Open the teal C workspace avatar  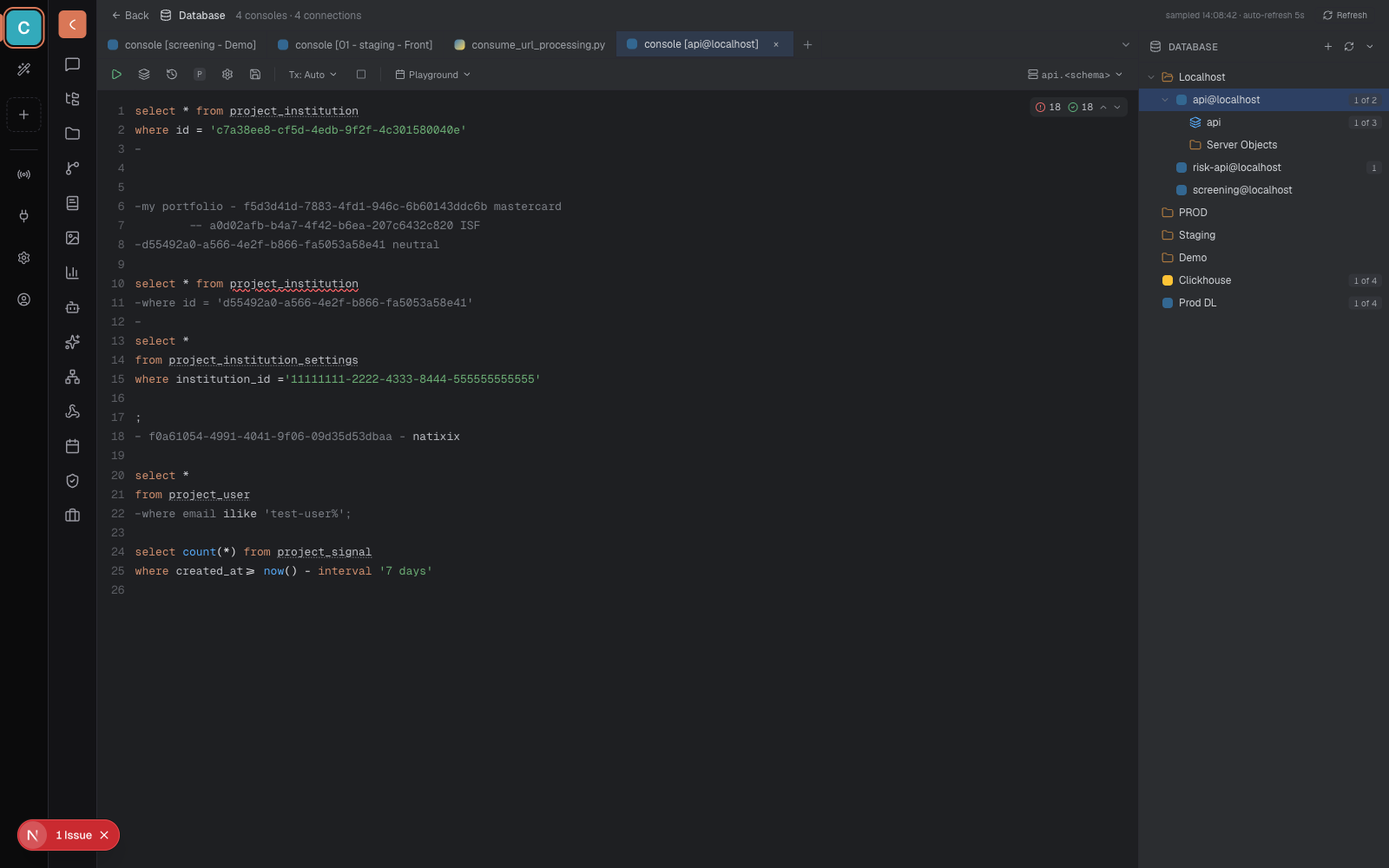pyautogui.click(x=23, y=28)
